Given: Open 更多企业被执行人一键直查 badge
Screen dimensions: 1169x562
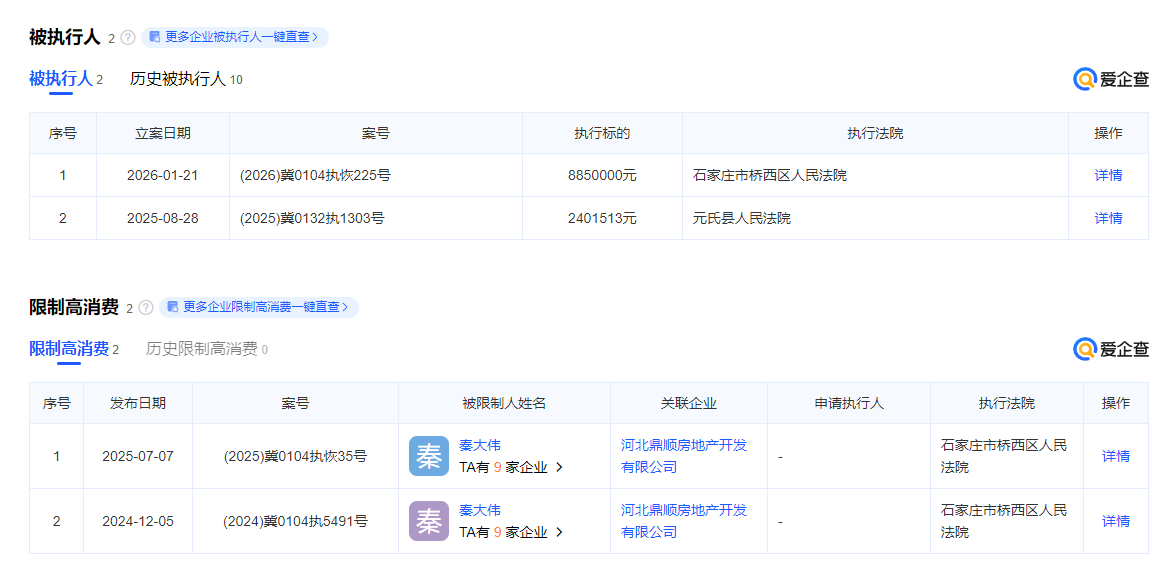Looking at the screenshot, I should click(x=234, y=37).
